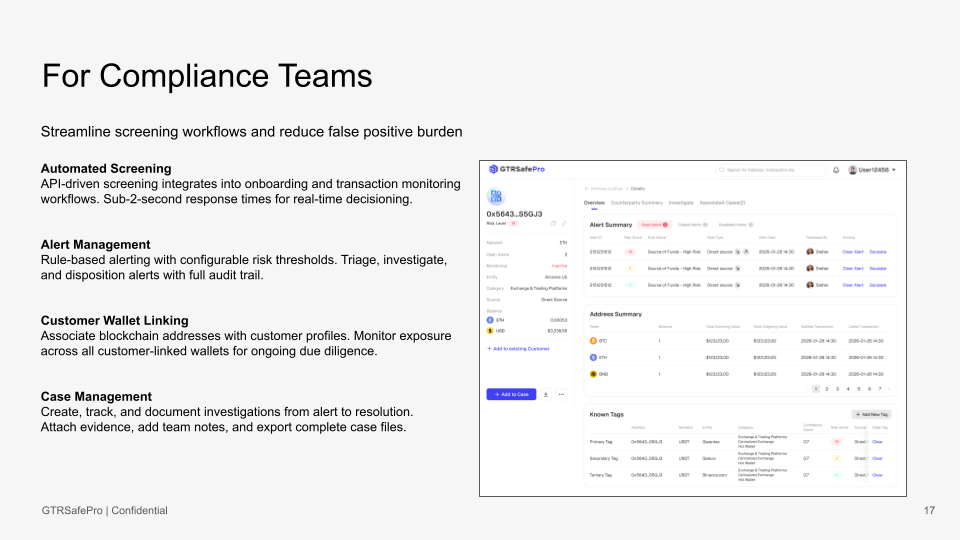
Task: Click the 'Case Management' heading
Action: 96,396
